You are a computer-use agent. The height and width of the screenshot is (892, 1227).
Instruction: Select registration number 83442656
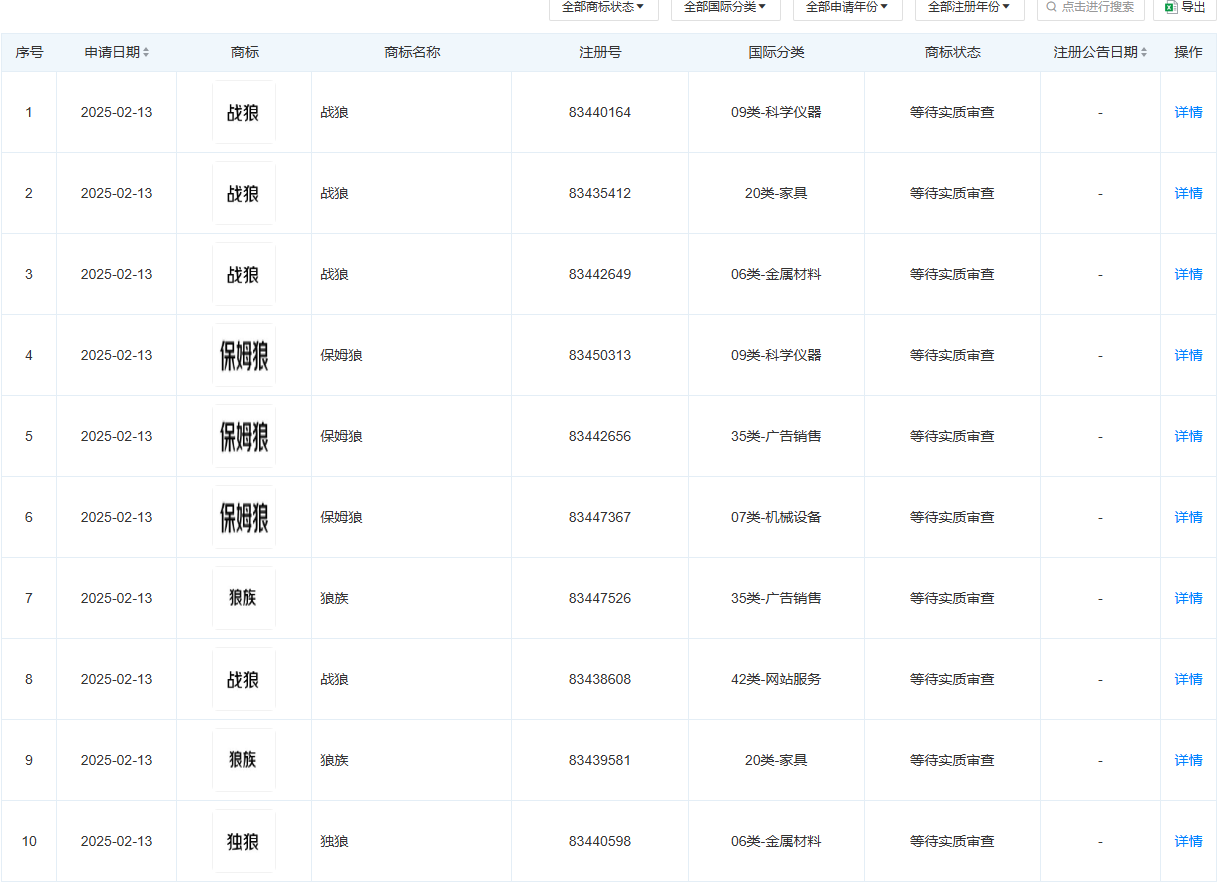600,436
